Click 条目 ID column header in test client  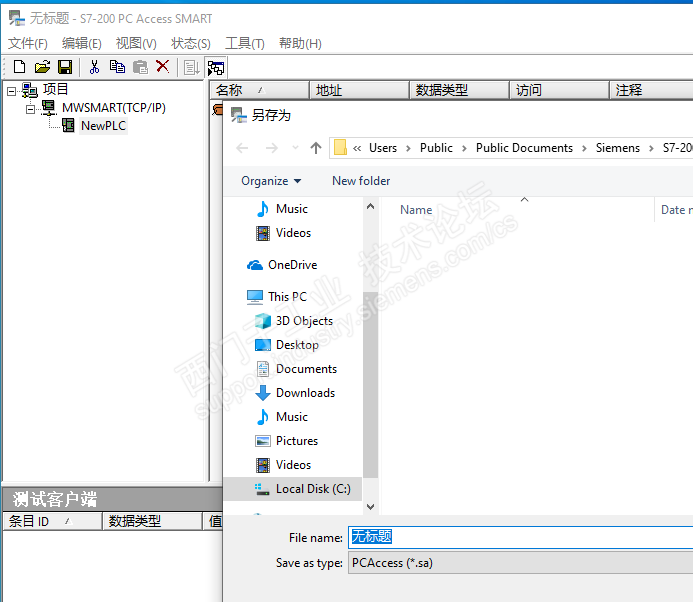[52, 522]
